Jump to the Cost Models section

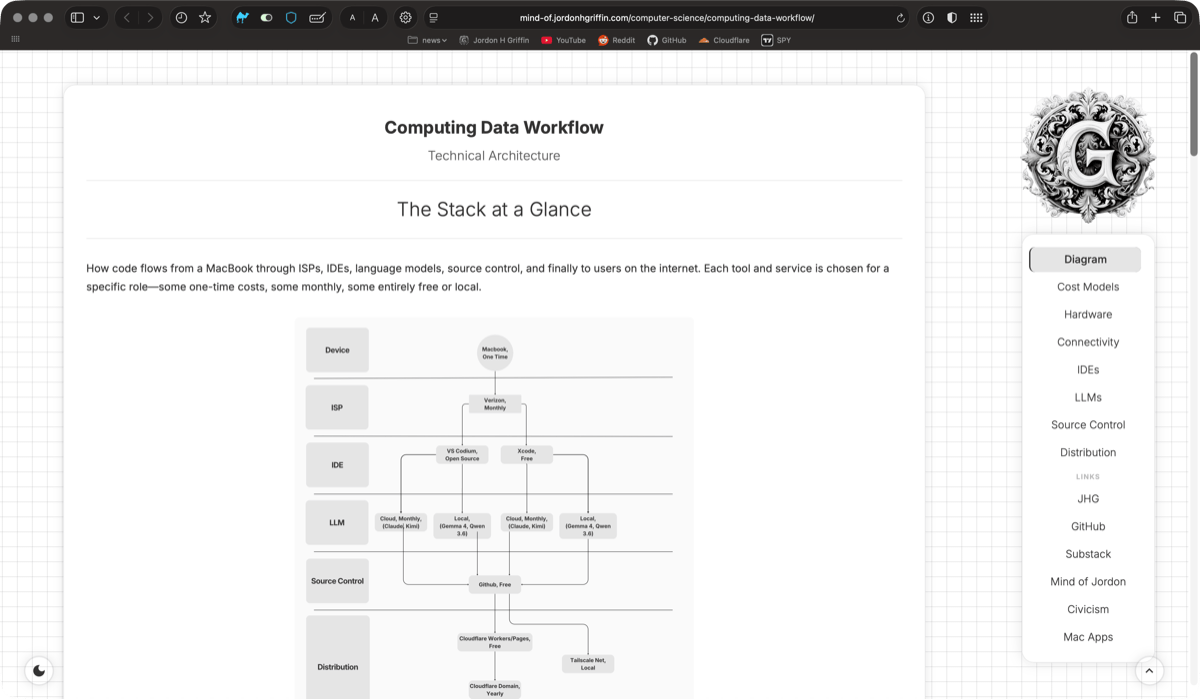coord(1088,287)
